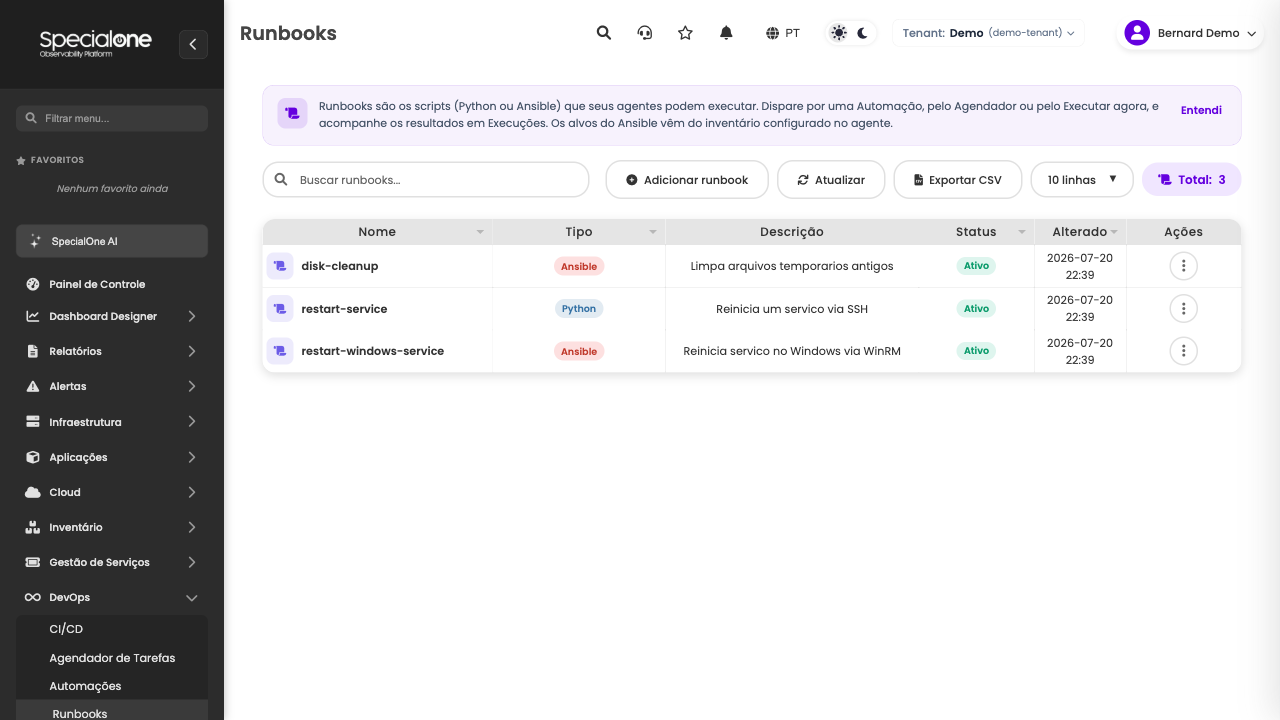Expand the Relatórios submenu chevron
The height and width of the screenshot is (720, 1280).
pyautogui.click(x=192, y=351)
